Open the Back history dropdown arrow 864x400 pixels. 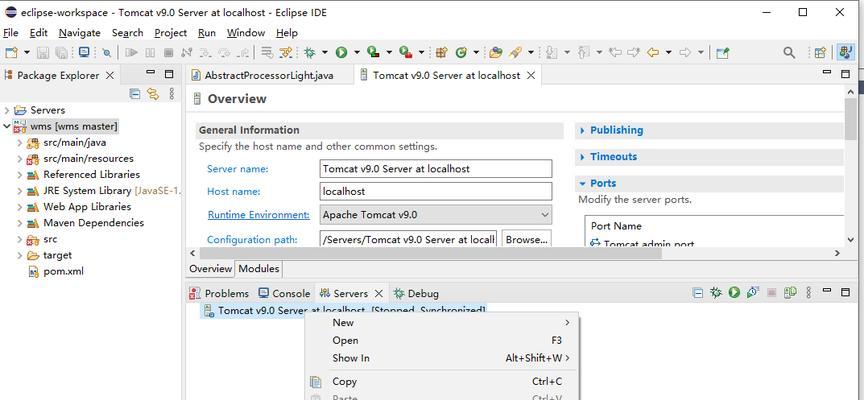[x=668, y=52]
